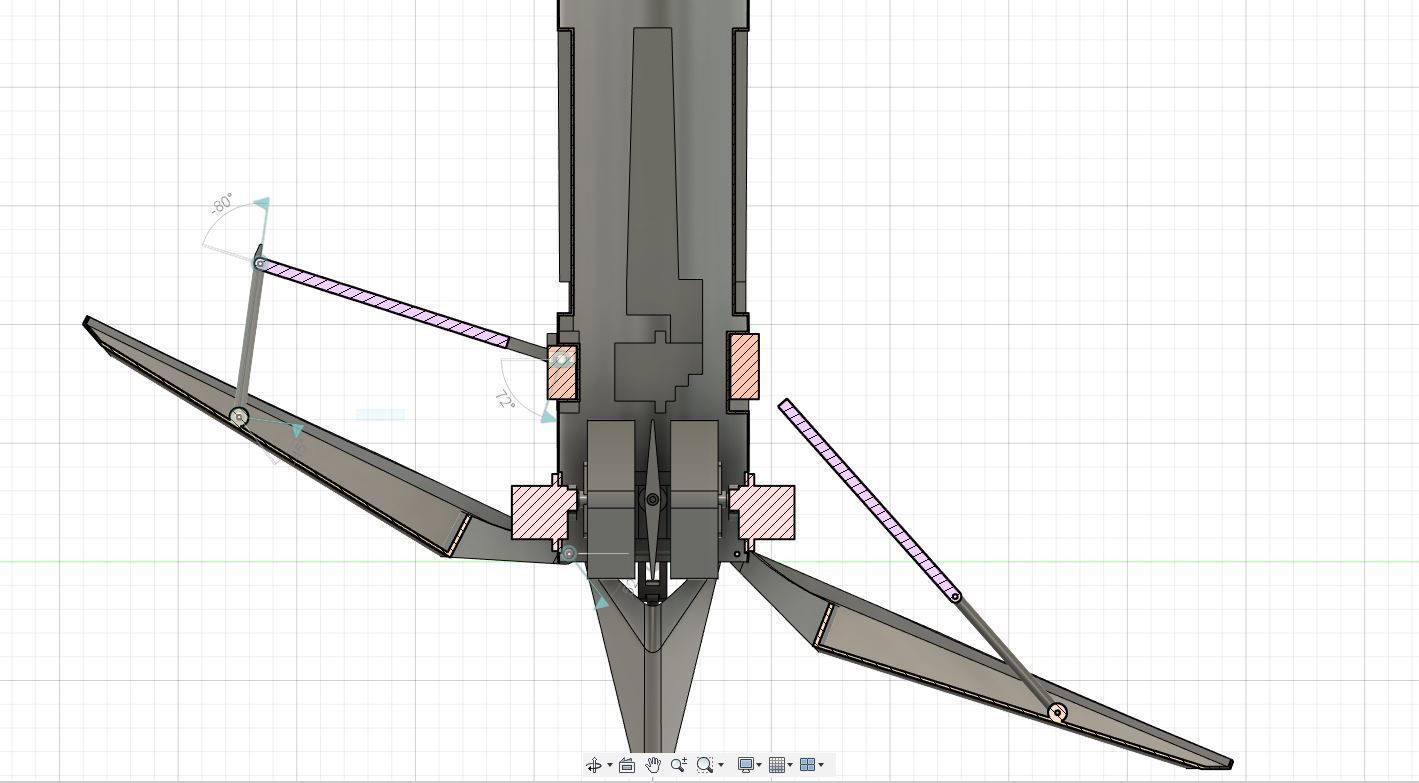The height and width of the screenshot is (783, 1419).
Task: Click the Look At tool icon
Action: tap(627, 765)
